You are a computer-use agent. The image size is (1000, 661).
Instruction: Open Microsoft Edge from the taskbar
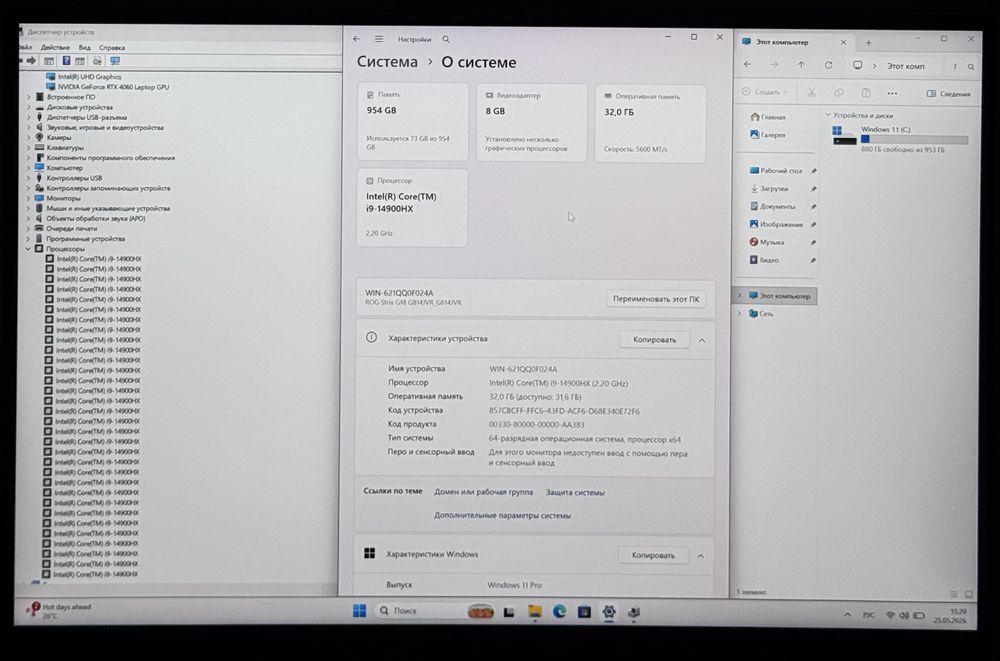(559, 611)
